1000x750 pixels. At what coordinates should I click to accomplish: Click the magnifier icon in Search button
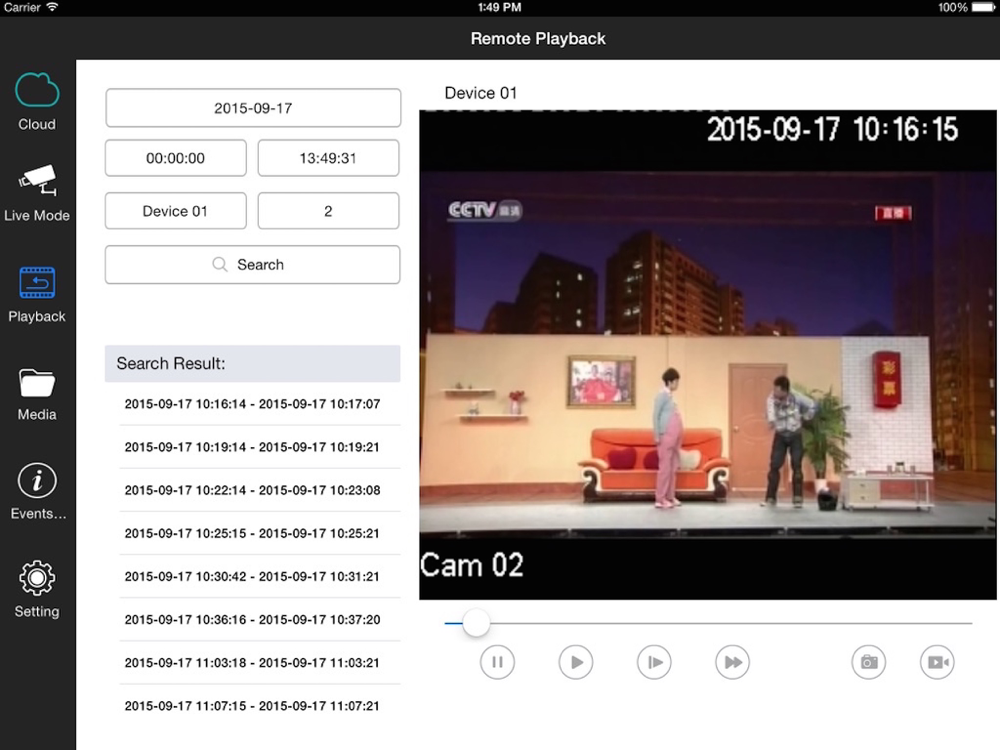(x=220, y=265)
